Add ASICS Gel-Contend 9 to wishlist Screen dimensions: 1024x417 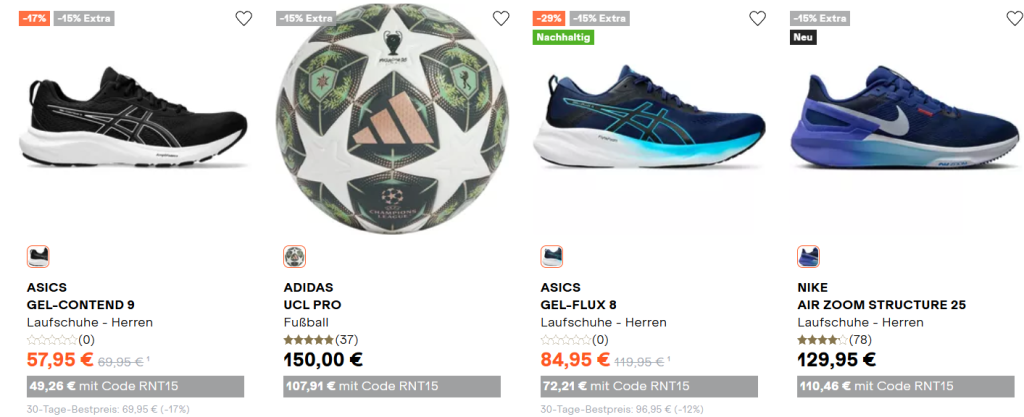pos(244,18)
